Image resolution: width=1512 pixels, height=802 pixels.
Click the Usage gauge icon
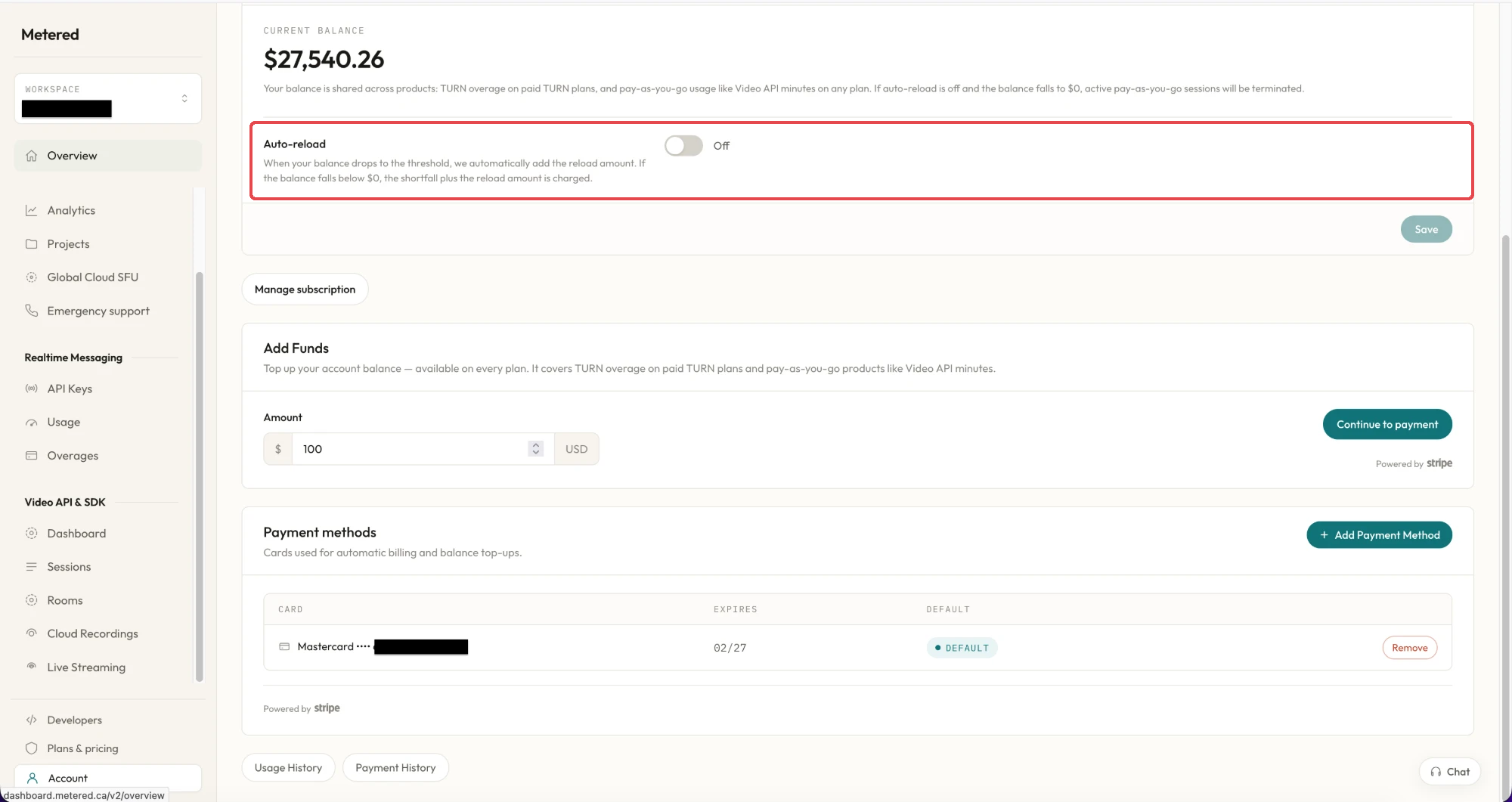31,423
